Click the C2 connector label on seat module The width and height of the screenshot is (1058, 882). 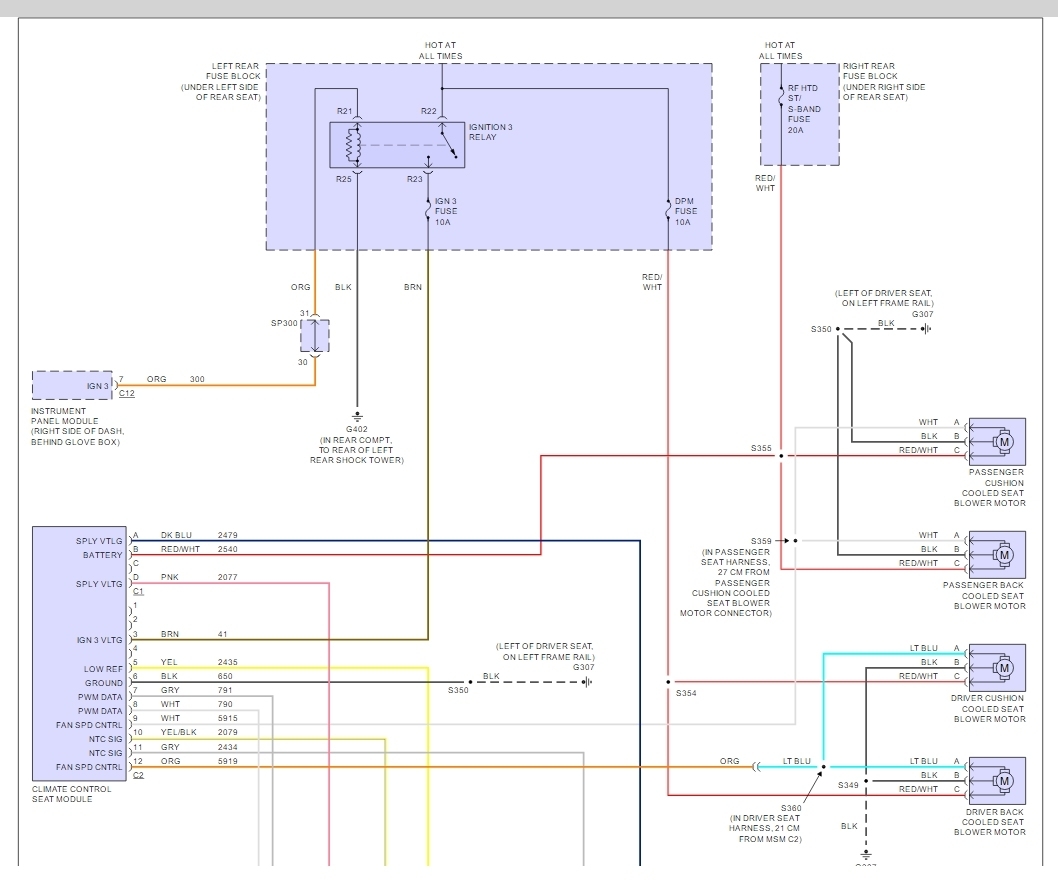click(x=138, y=775)
